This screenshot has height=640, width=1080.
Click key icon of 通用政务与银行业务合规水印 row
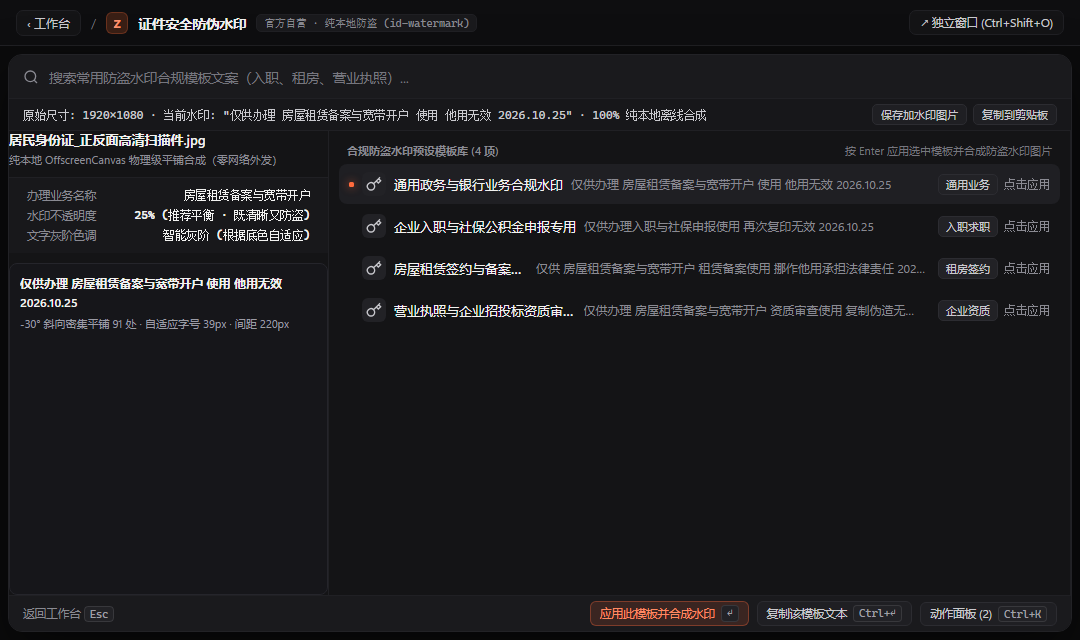coord(373,185)
